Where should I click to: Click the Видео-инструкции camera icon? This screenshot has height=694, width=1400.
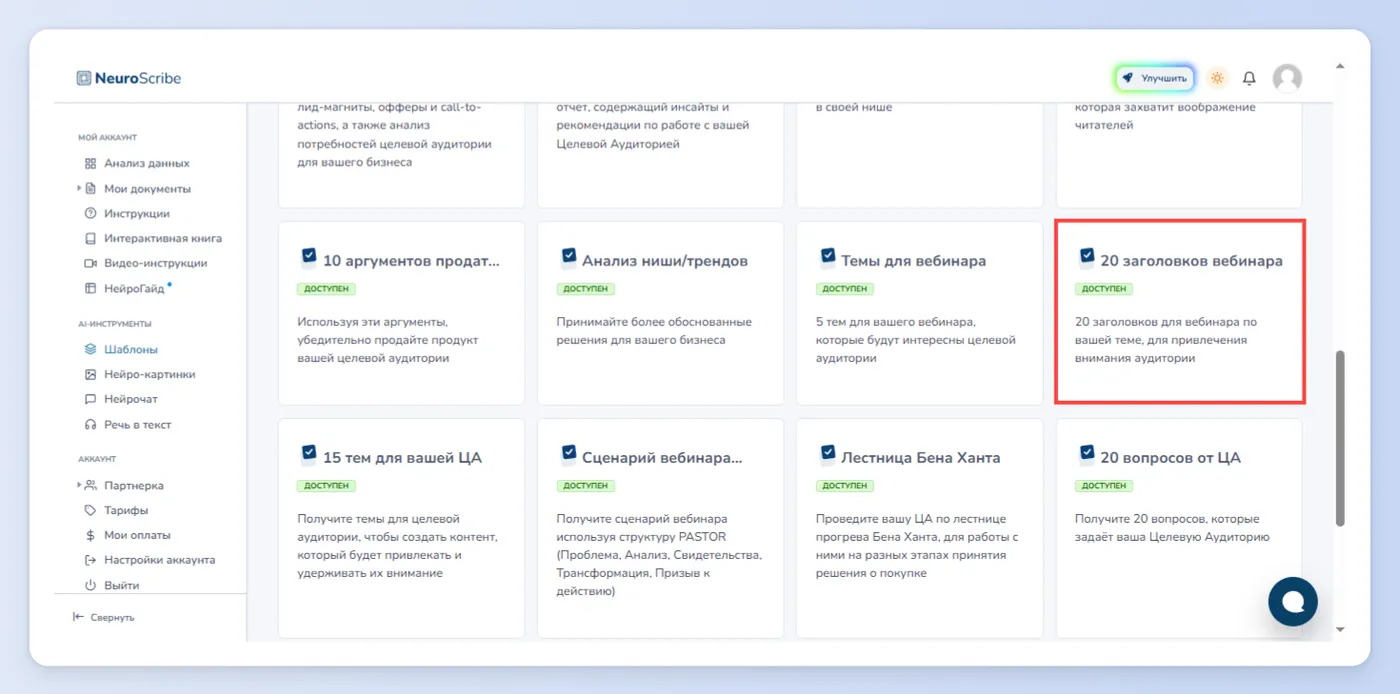tap(90, 263)
